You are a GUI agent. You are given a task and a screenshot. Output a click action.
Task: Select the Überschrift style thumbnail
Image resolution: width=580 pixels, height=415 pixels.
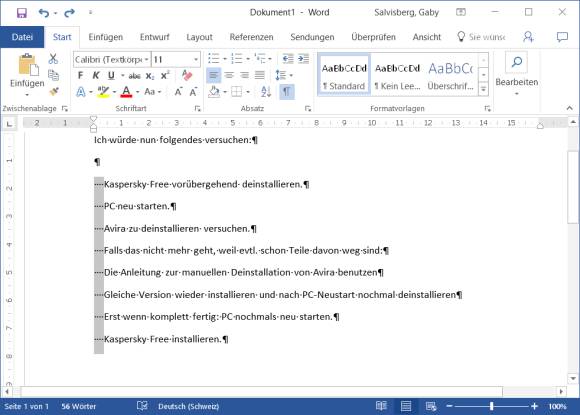pos(451,75)
